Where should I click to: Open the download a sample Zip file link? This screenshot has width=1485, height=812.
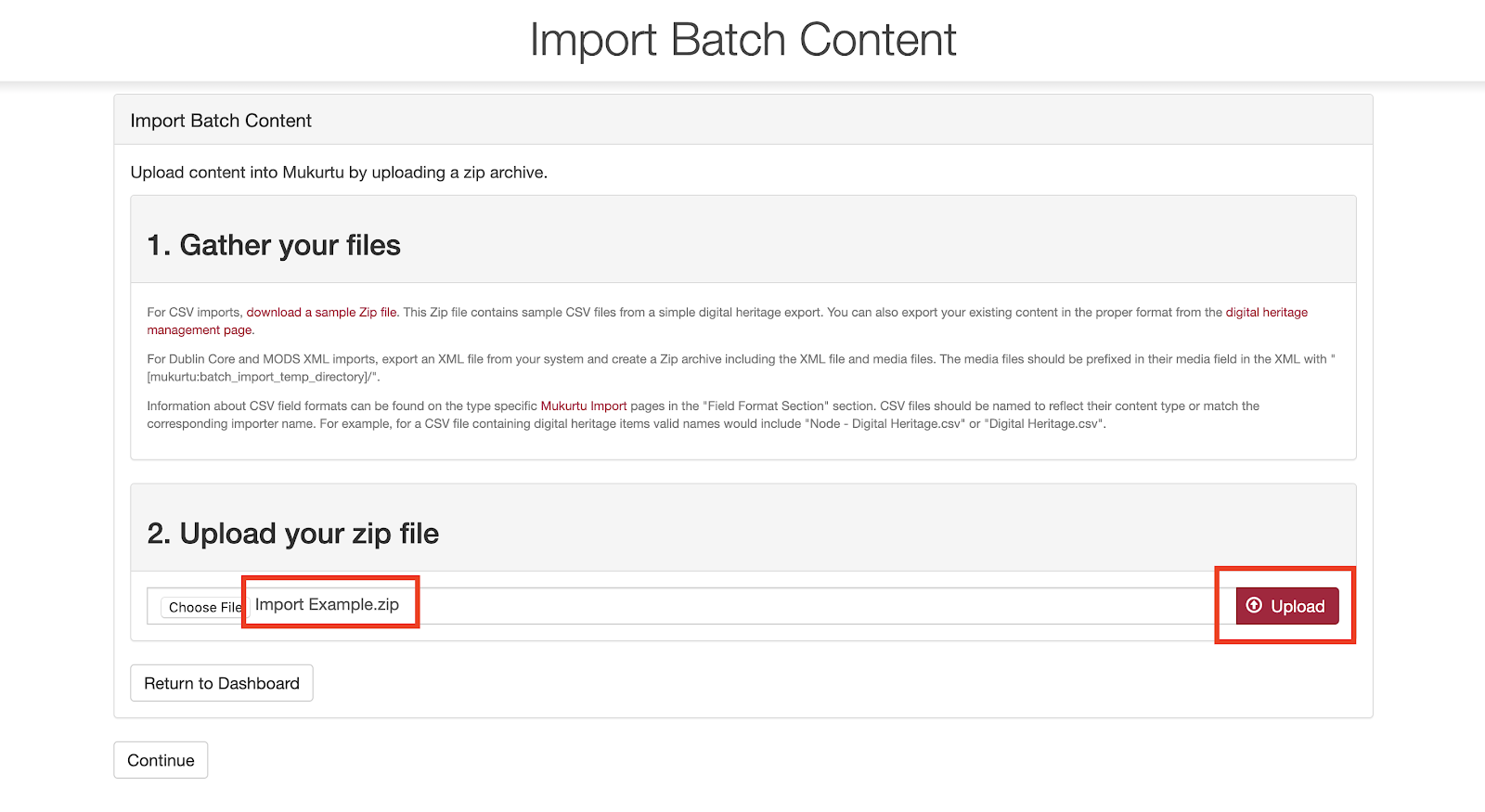pyautogui.click(x=321, y=313)
